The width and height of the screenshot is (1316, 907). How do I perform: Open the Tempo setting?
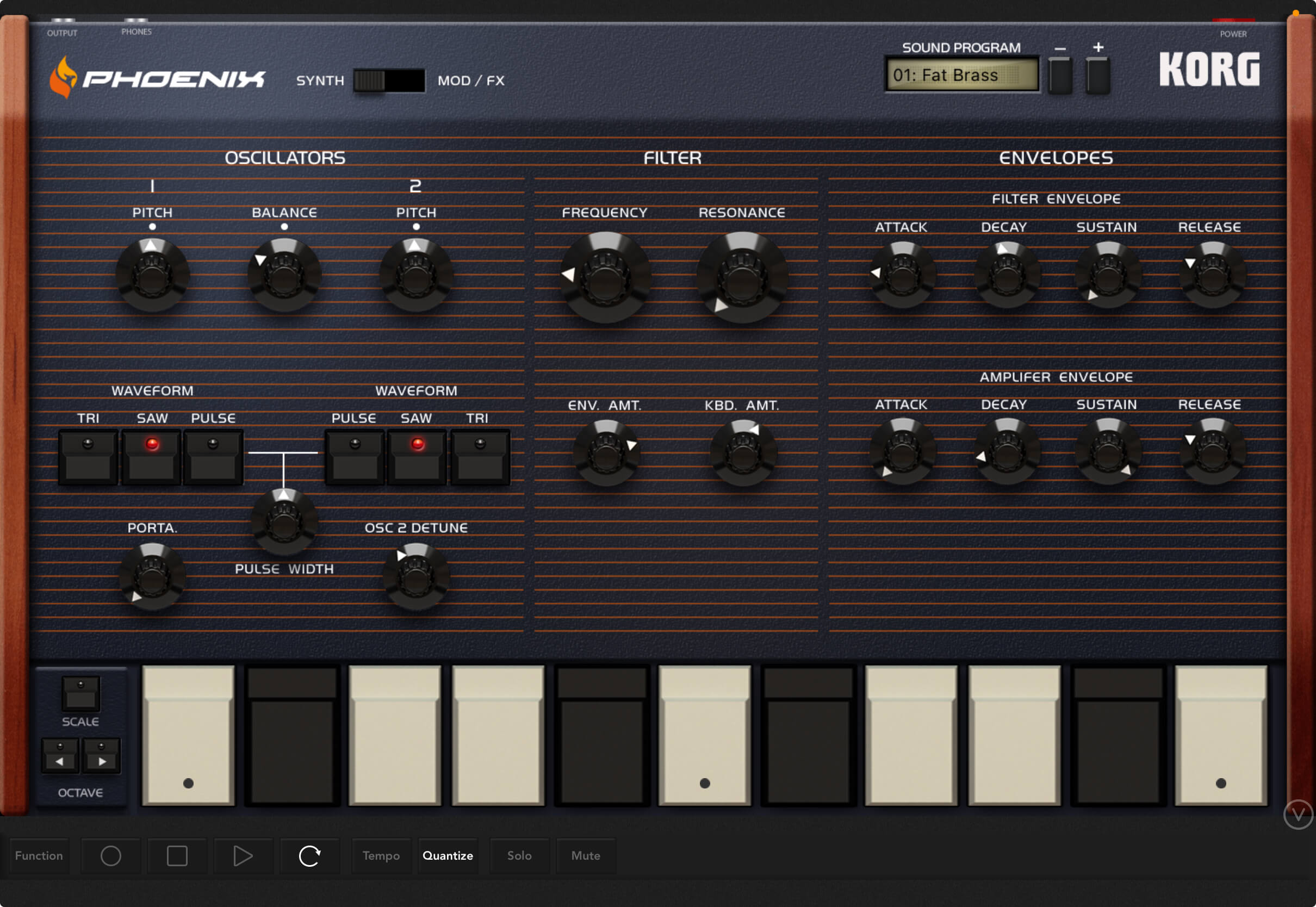click(x=381, y=856)
